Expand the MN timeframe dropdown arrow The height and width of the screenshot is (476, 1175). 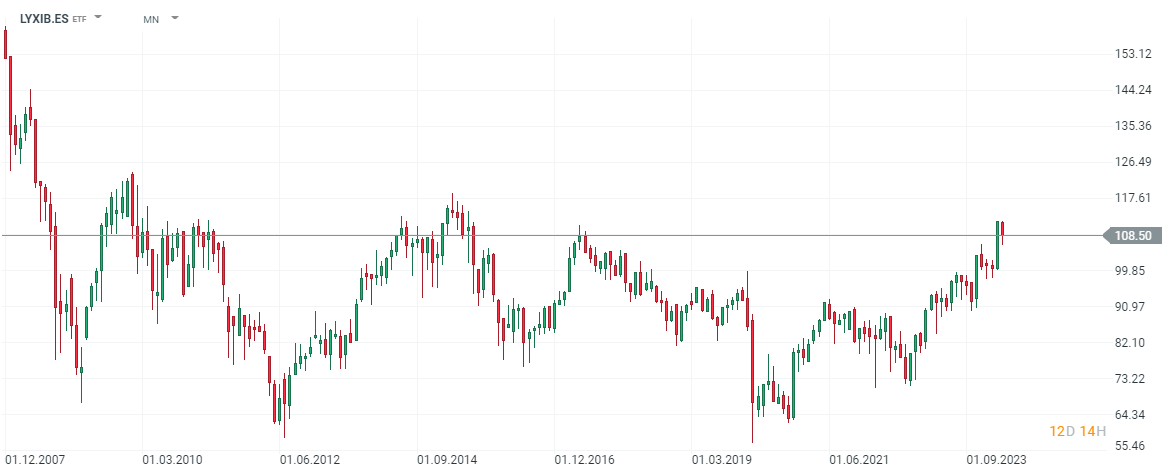(175, 18)
